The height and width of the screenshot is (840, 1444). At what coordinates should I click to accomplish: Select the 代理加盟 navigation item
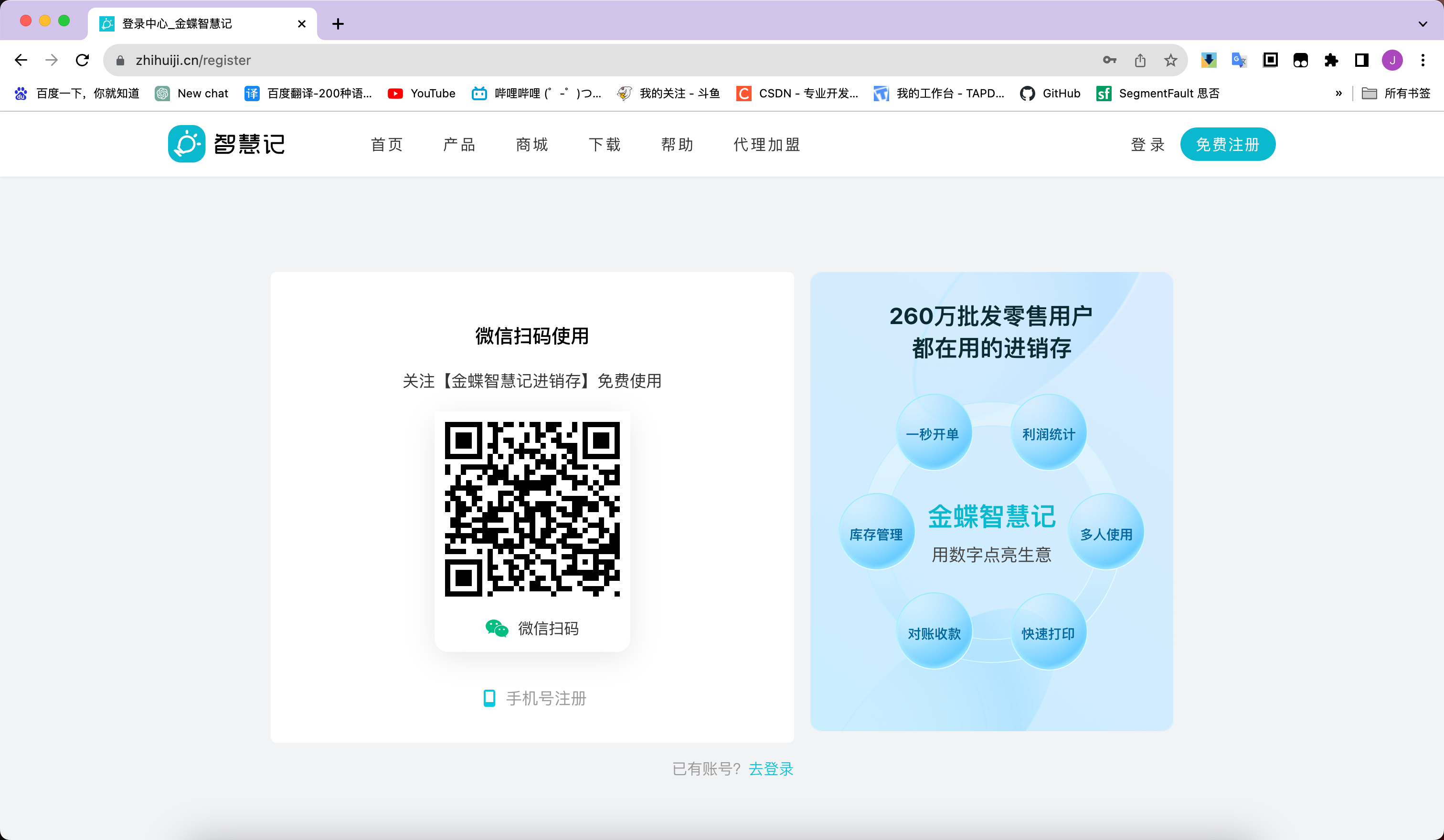pyautogui.click(x=767, y=144)
